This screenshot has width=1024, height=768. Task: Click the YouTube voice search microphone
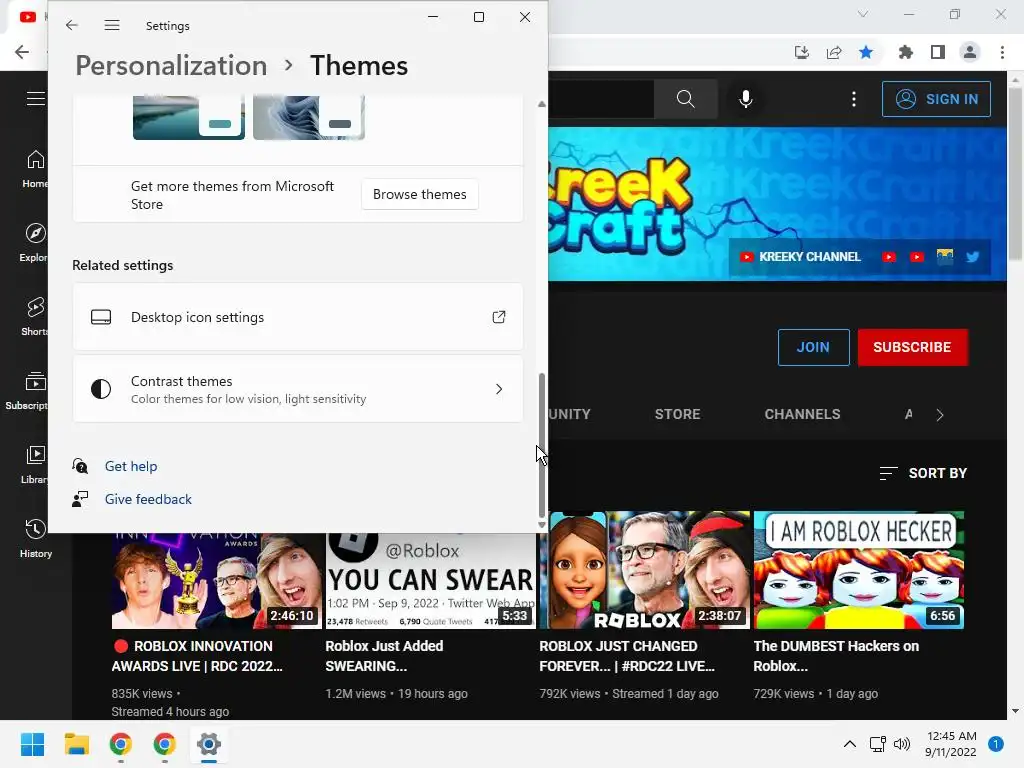[x=746, y=99]
